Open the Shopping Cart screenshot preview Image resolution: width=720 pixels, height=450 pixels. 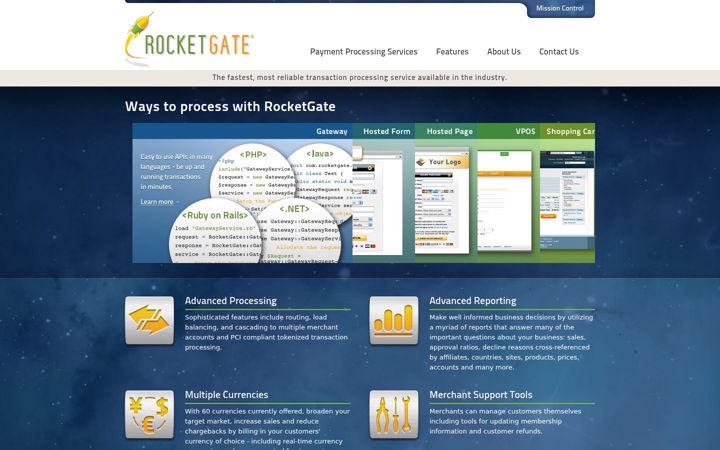pos(567,200)
